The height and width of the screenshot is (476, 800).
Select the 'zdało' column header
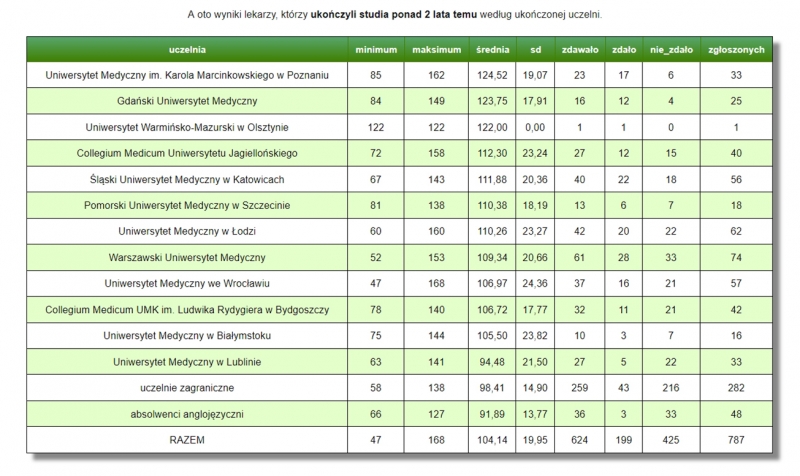(623, 49)
